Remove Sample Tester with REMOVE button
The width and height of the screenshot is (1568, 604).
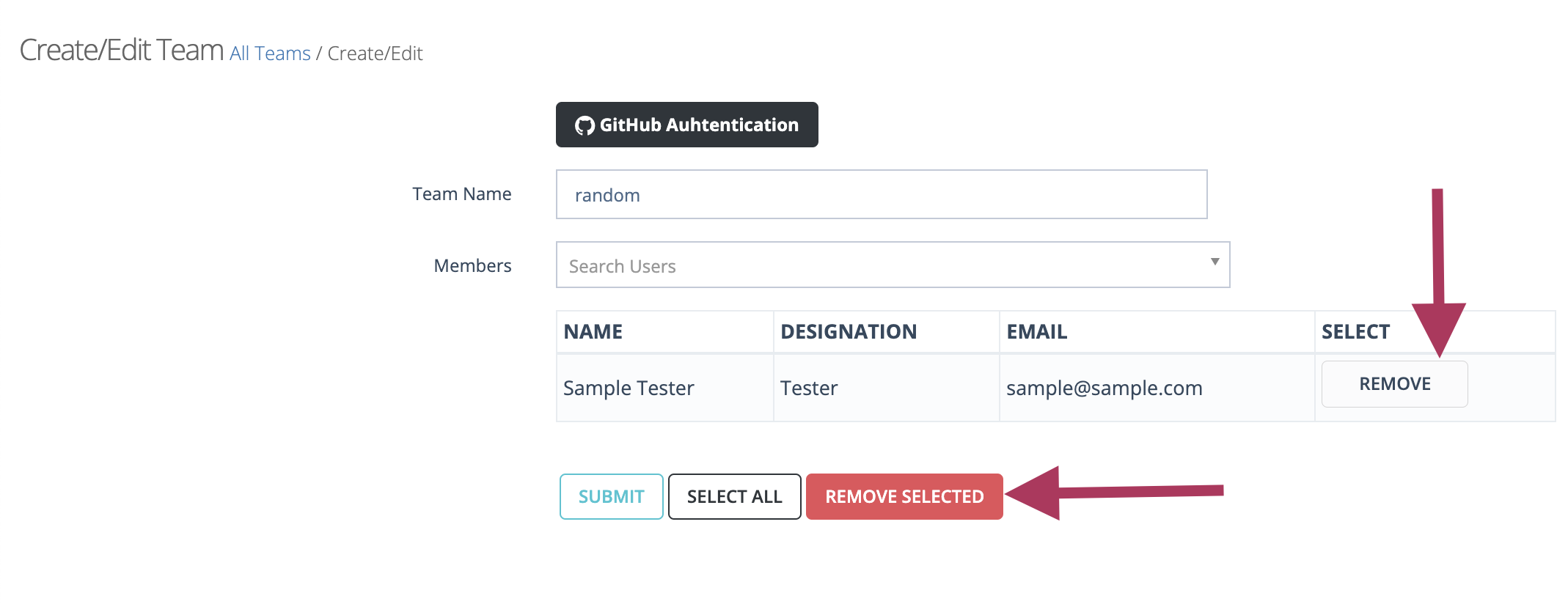(x=1394, y=384)
